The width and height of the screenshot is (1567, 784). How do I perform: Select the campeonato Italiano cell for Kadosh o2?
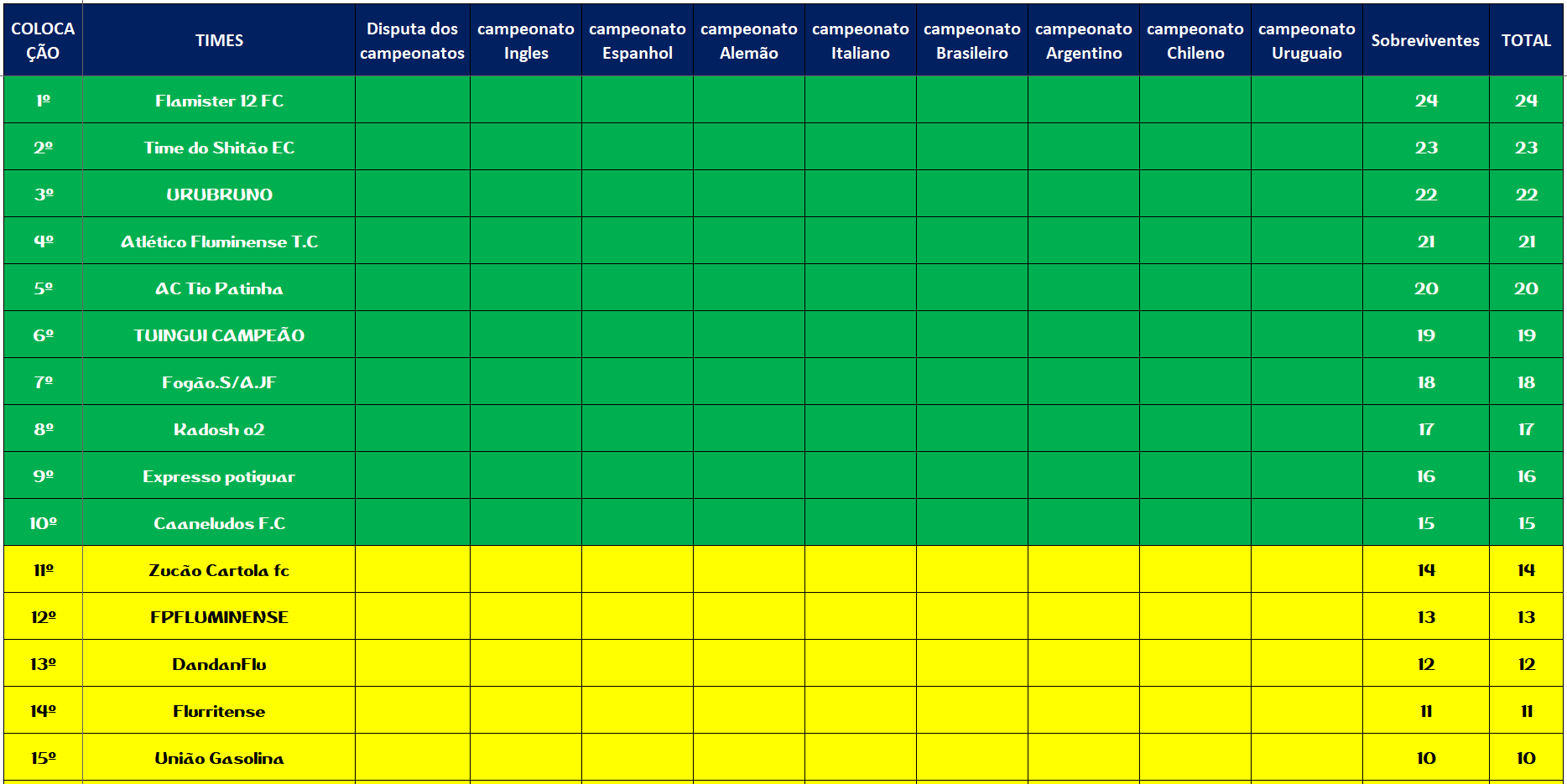[x=860, y=429]
